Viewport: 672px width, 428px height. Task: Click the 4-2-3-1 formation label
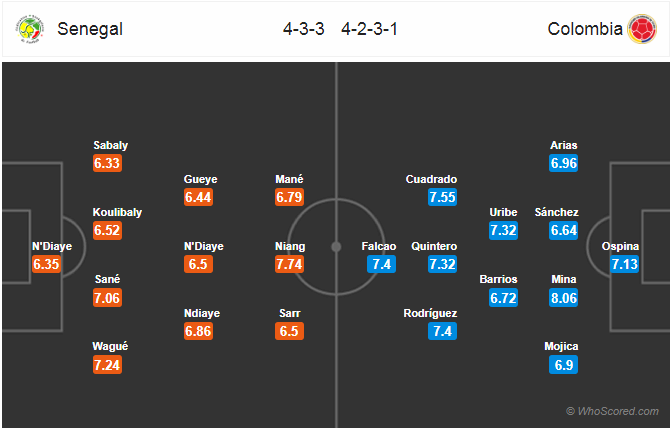[369, 29]
